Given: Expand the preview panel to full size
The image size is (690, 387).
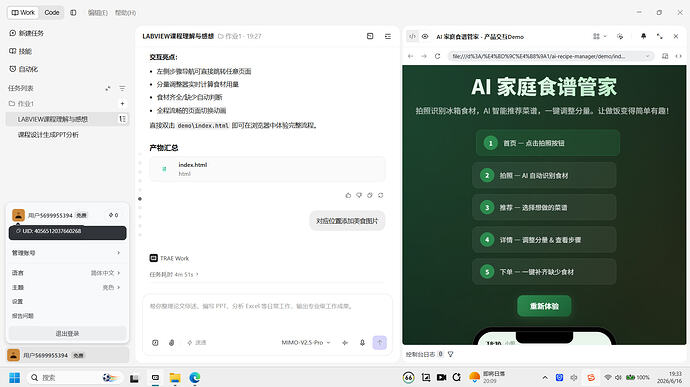Looking at the screenshot, I should (x=660, y=37).
